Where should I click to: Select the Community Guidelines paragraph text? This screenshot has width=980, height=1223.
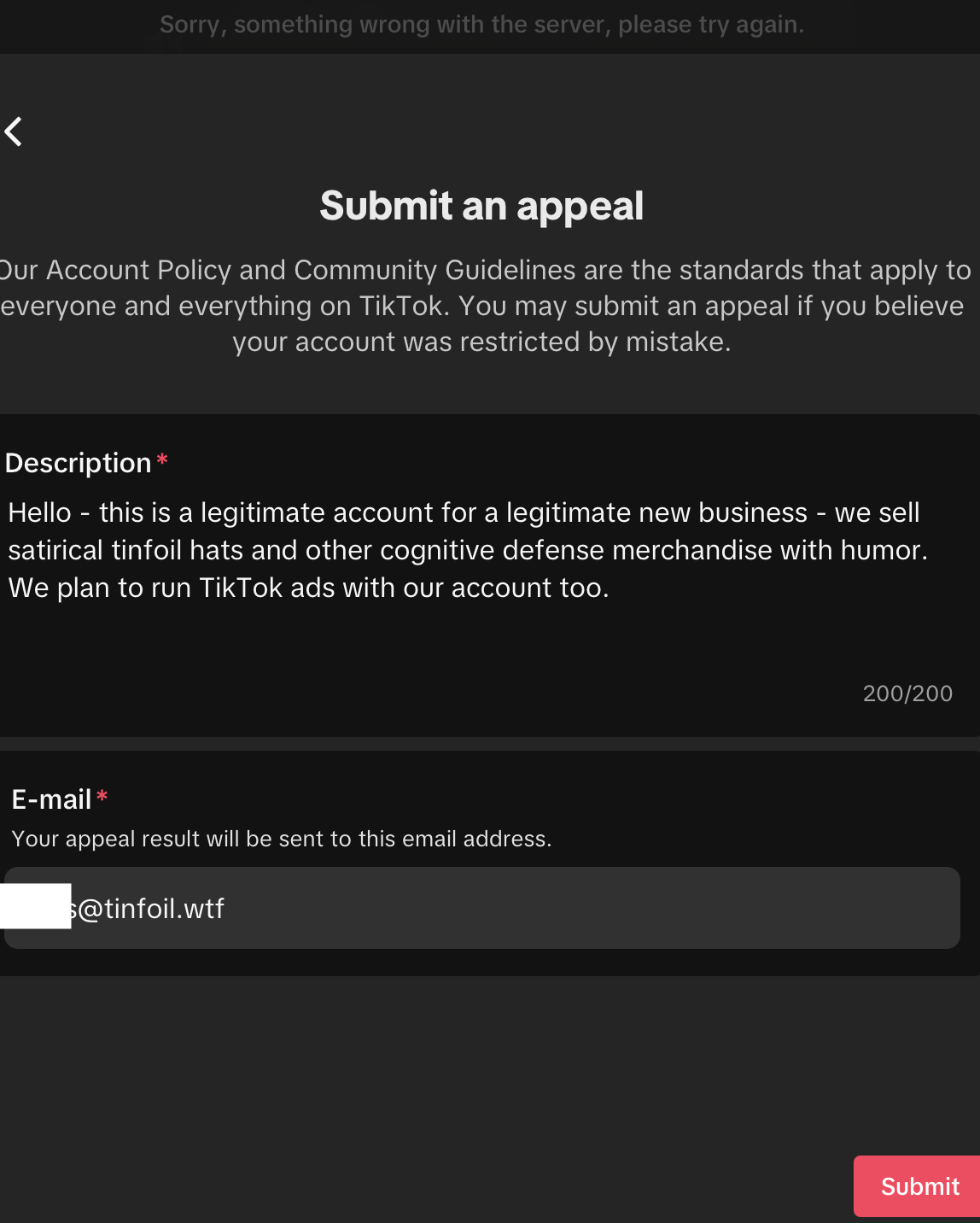[x=481, y=305]
